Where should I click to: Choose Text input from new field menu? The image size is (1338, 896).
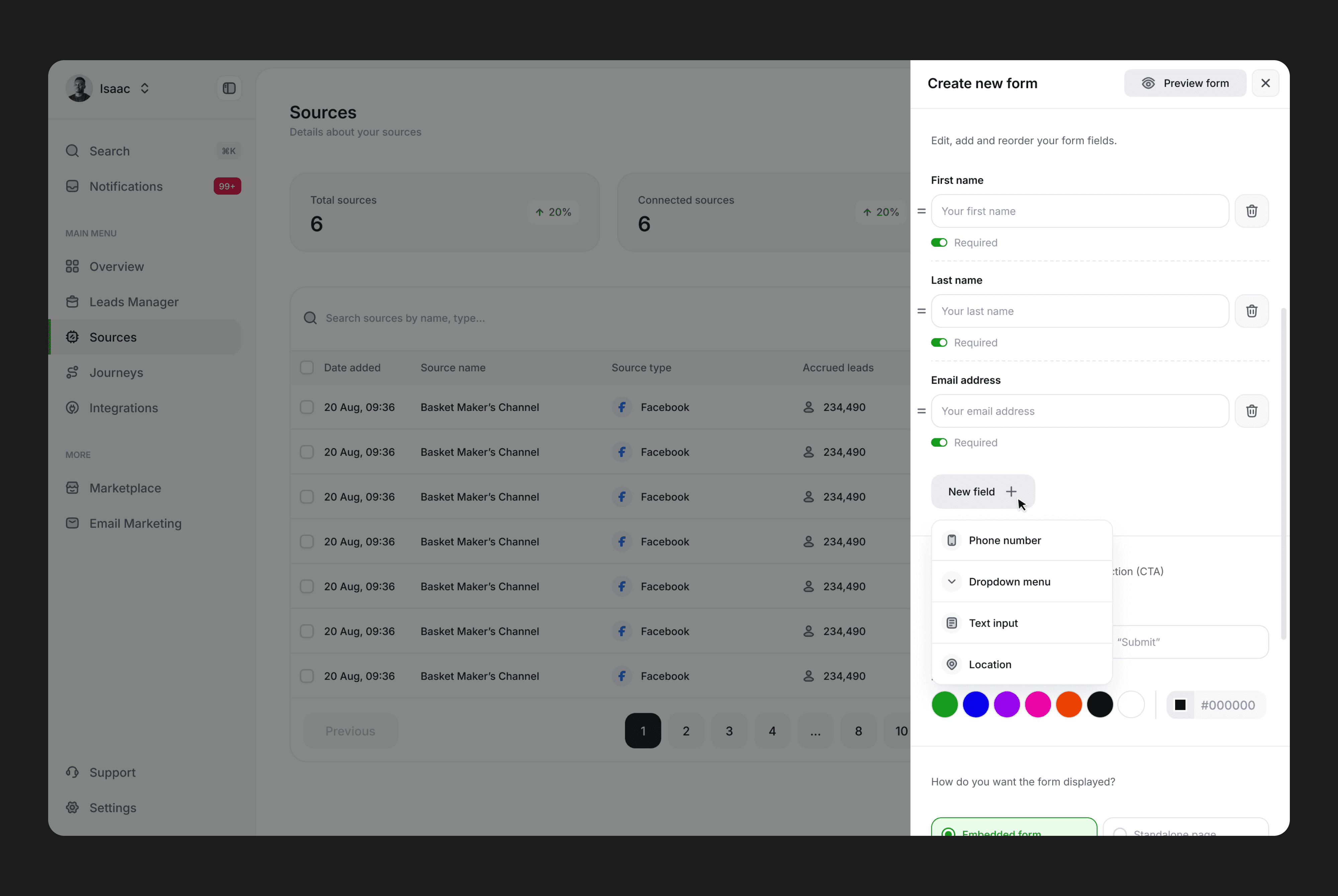point(1022,623)
